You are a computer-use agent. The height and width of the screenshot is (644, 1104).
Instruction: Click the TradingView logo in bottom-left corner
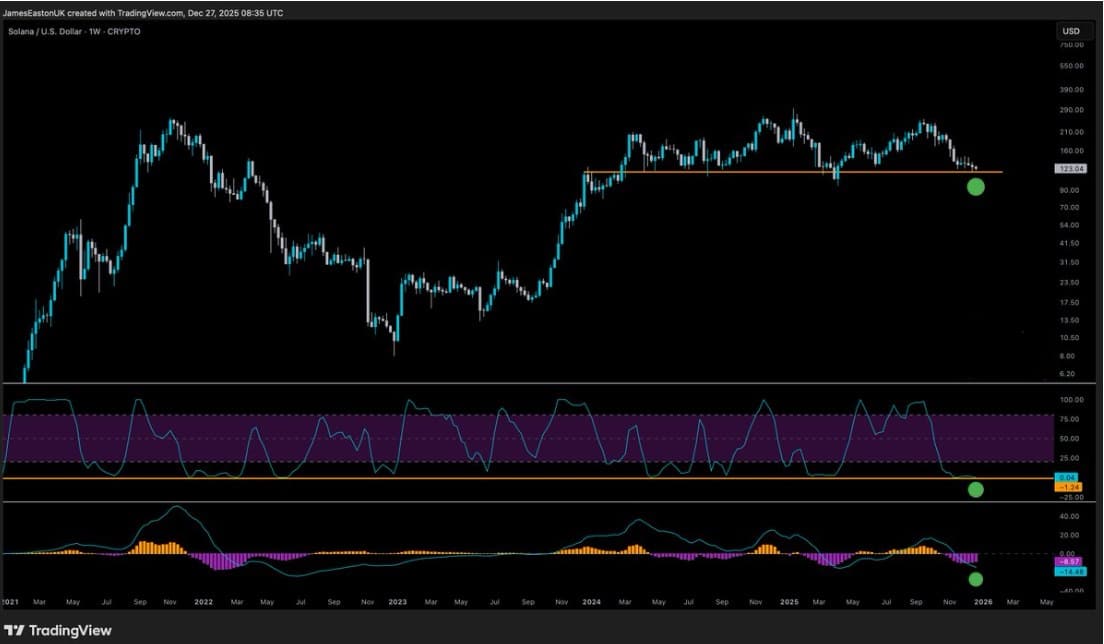pyautogui.click(x=58, y=631)
